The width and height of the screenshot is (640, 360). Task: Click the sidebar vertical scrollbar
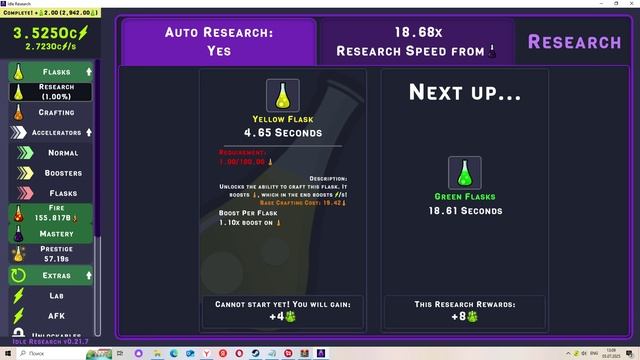(x=97, y=198)
